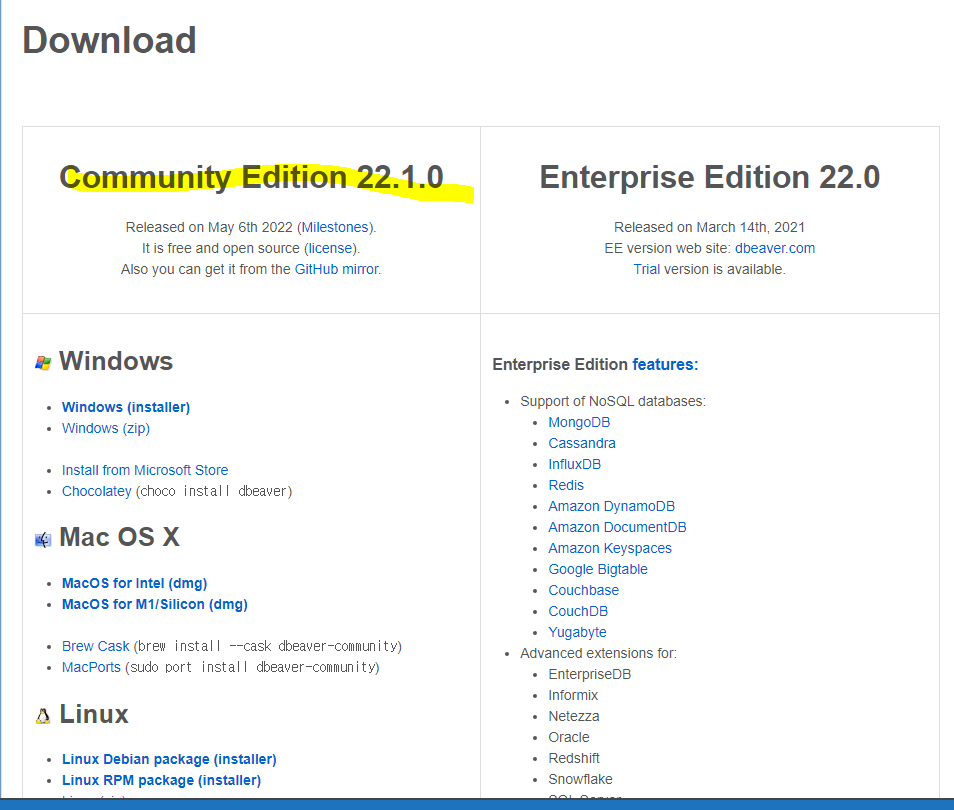The width and height of the screenshot is (954, 810).
Task: Open the InfluxDB link
Action: [574, 464]
